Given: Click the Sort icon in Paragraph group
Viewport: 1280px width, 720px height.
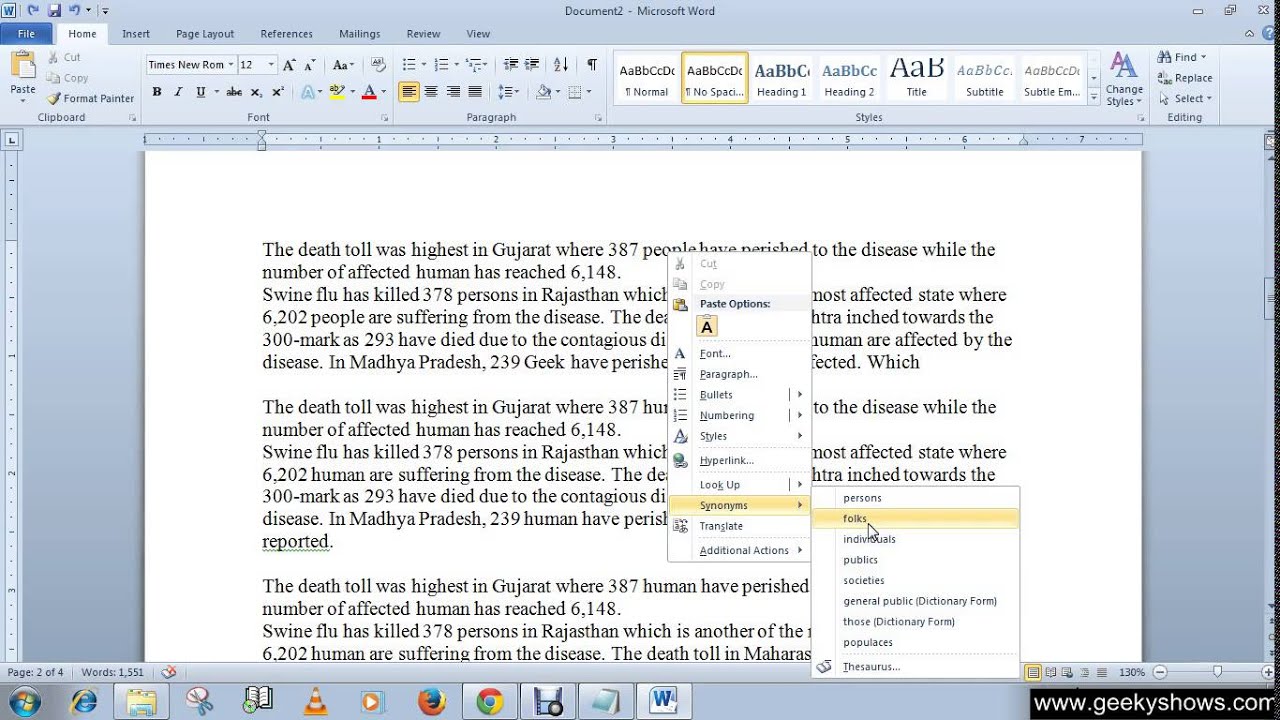Looking at the screenshot, I should pos(561,65).
